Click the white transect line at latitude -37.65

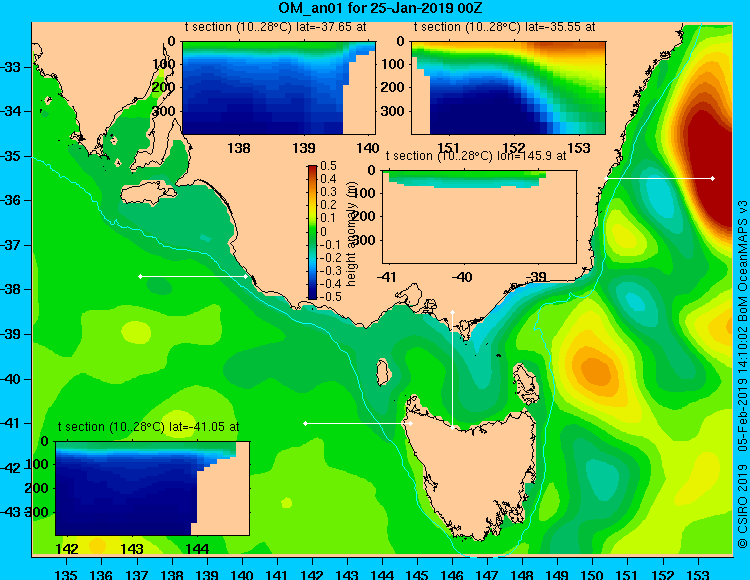(193, 276)
